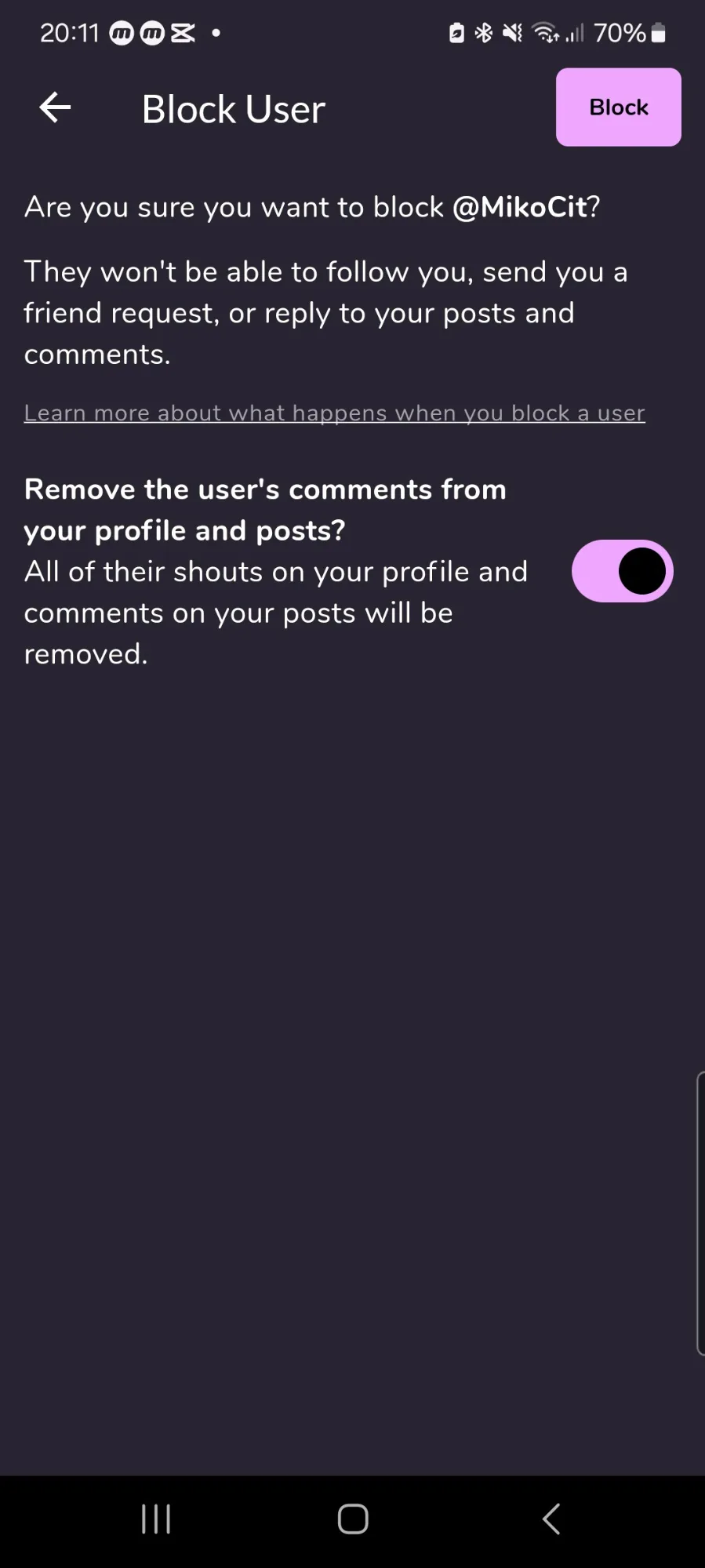Tap the muted sound icon in the status bar

pos(512,33)
